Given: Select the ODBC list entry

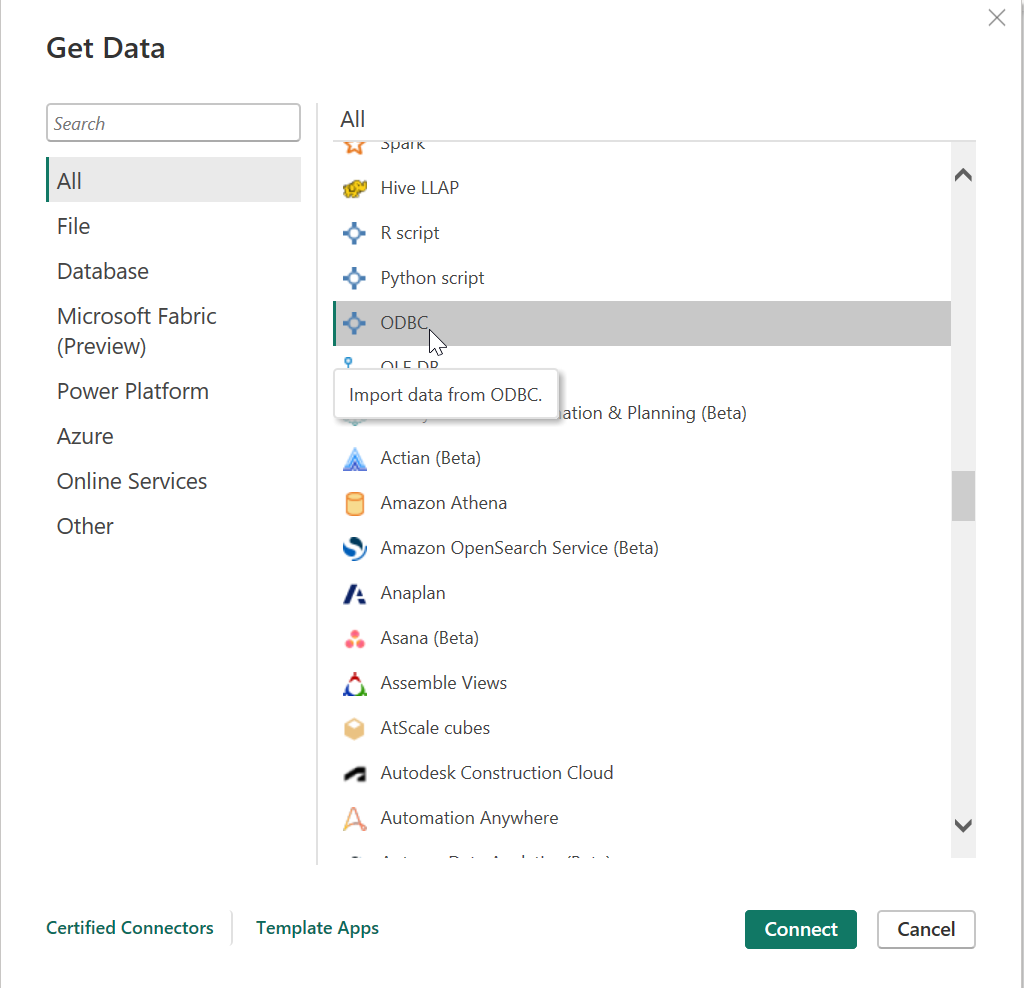Looking at the screenshot, I should click(x=642, y=323).
